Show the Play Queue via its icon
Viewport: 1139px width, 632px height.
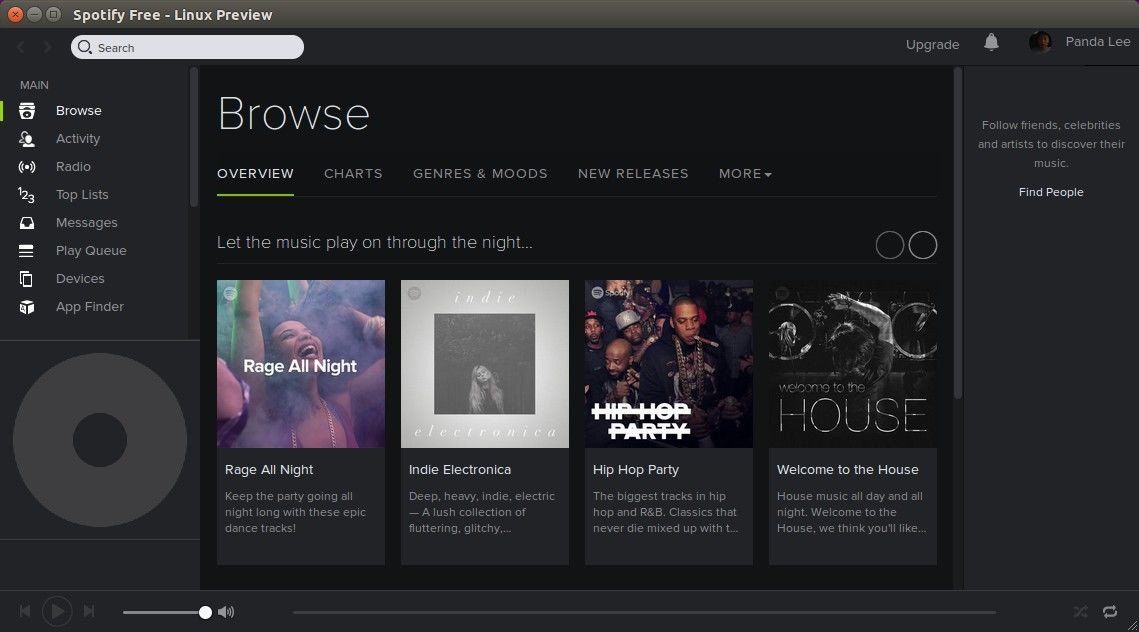(27, 250)
